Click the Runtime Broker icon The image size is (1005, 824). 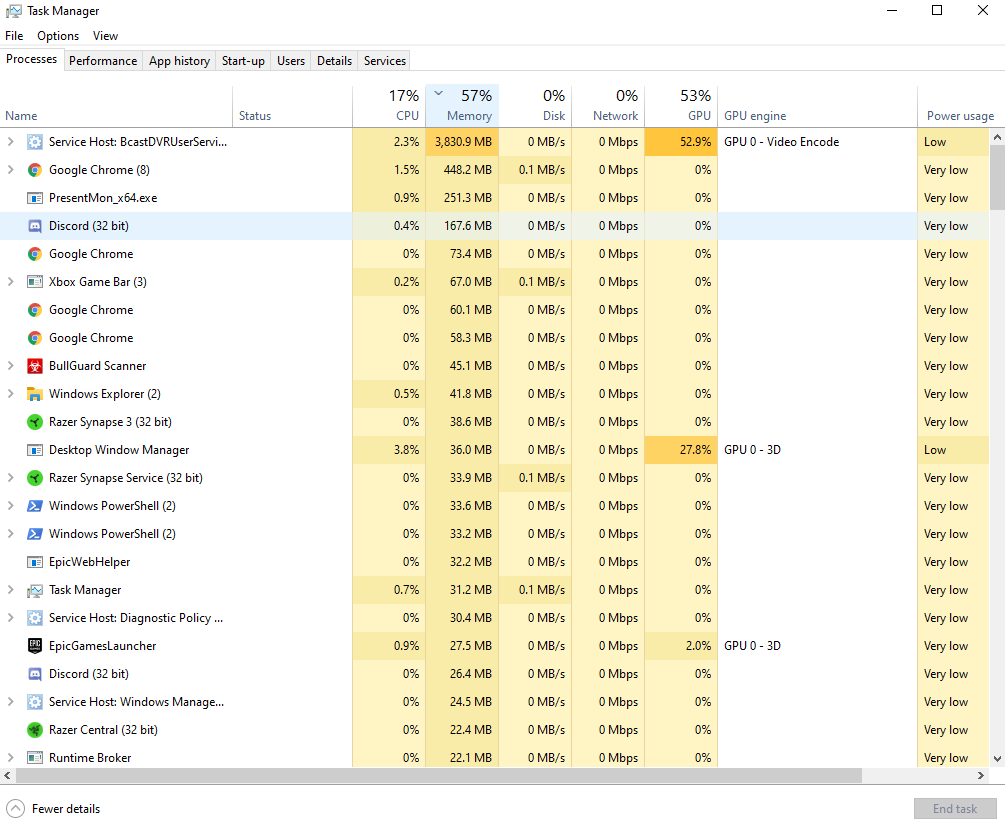pos(35,758)
